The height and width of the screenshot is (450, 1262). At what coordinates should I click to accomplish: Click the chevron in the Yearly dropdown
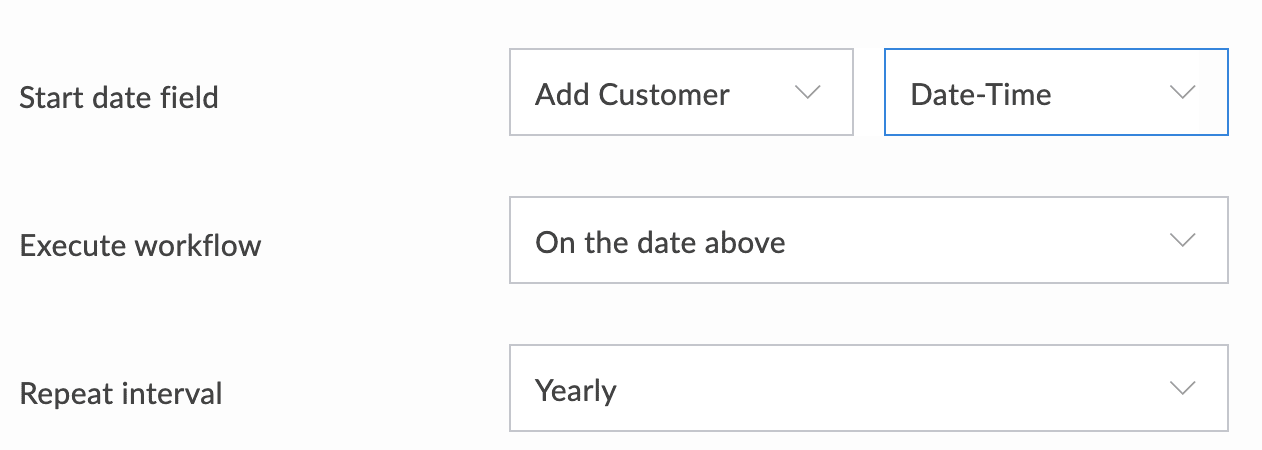(x=1182, y=389)
